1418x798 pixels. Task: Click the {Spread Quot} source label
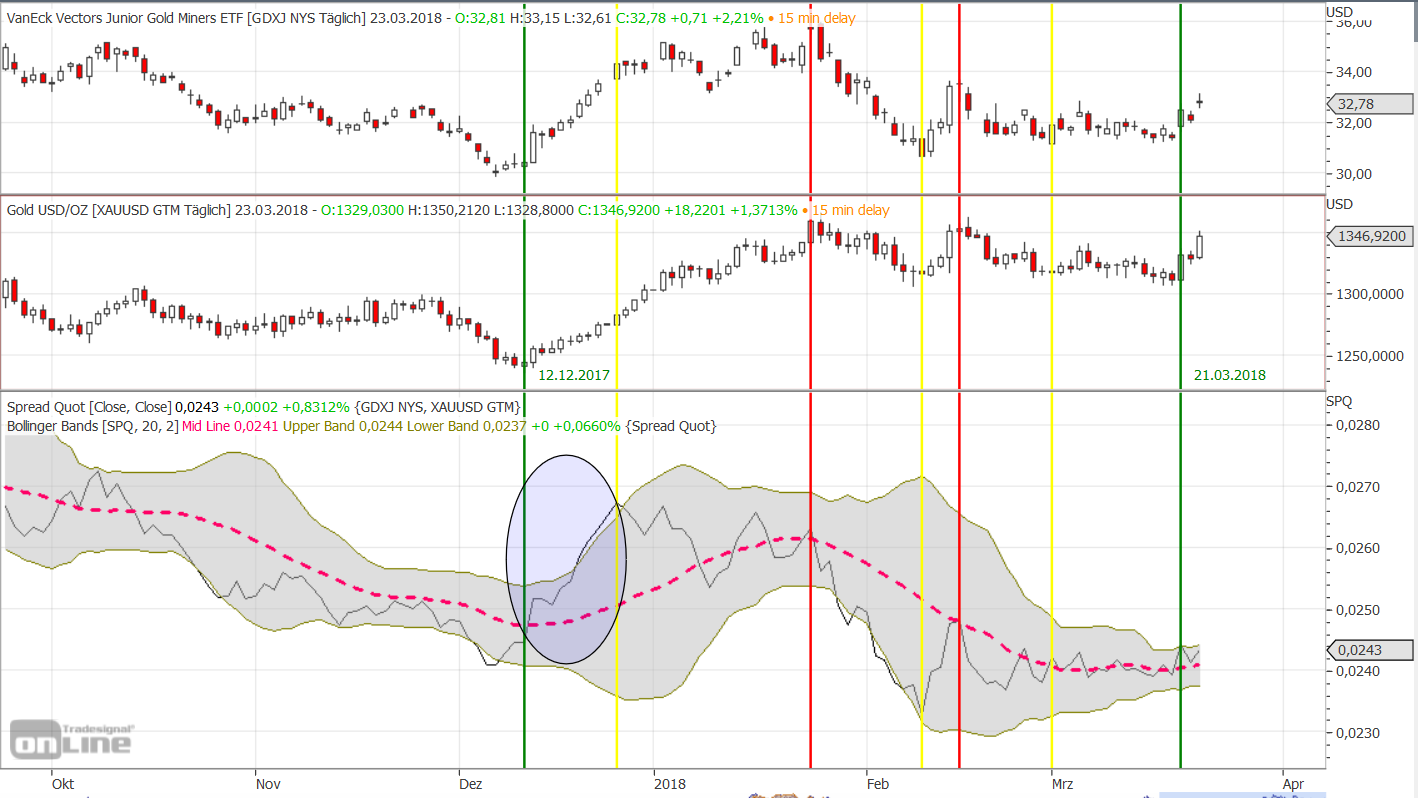[671, 426]
